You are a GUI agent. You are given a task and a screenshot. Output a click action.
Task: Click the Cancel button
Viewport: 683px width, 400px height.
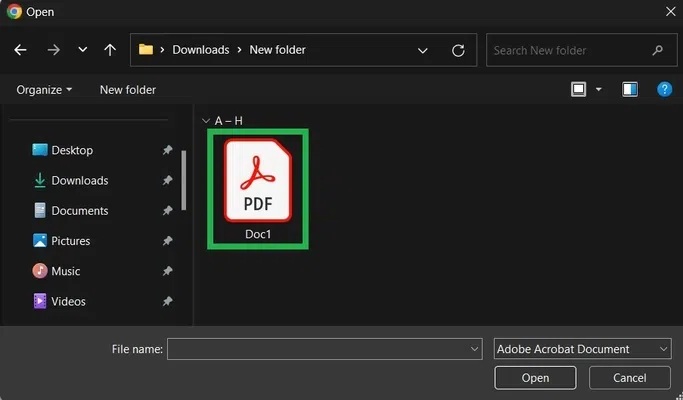pyautogui.click(x=629, y=378)
